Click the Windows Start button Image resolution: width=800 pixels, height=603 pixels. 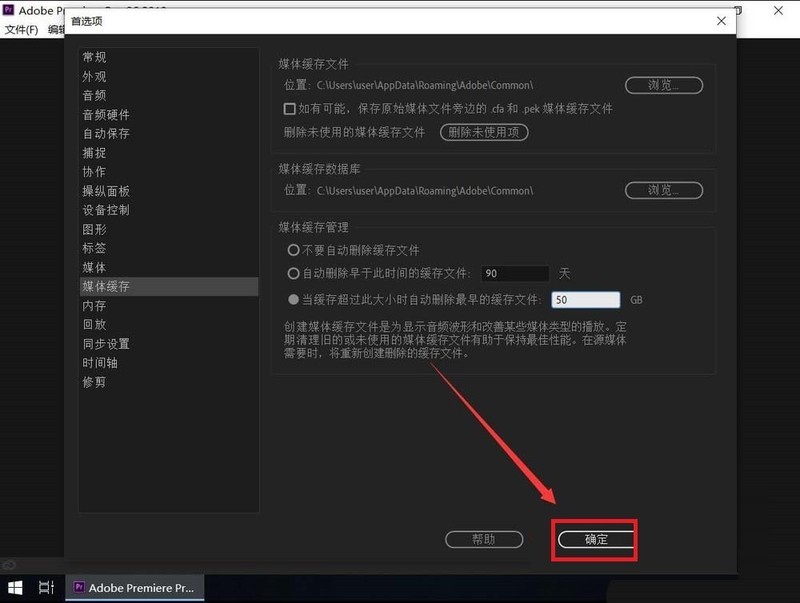click(x=15, y=588)
